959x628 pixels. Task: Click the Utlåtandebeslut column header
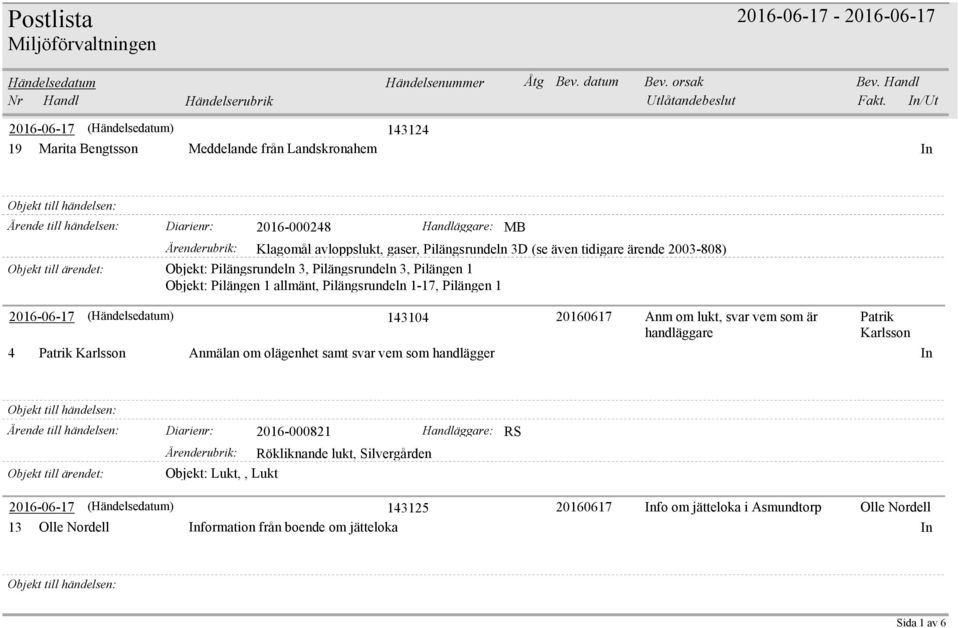(x=691, y=100)
